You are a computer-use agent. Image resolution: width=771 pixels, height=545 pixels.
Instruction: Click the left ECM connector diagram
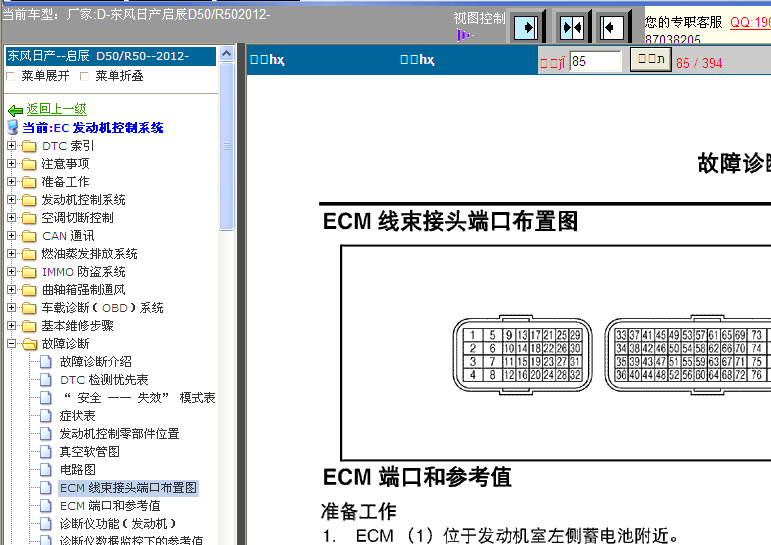click(x=522, y=355)
